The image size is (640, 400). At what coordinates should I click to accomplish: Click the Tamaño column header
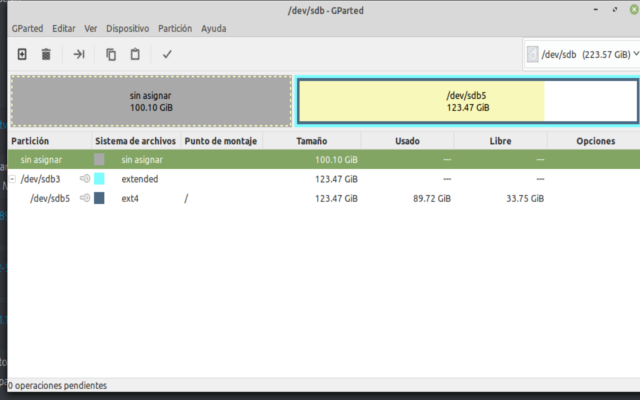[312, 141]
